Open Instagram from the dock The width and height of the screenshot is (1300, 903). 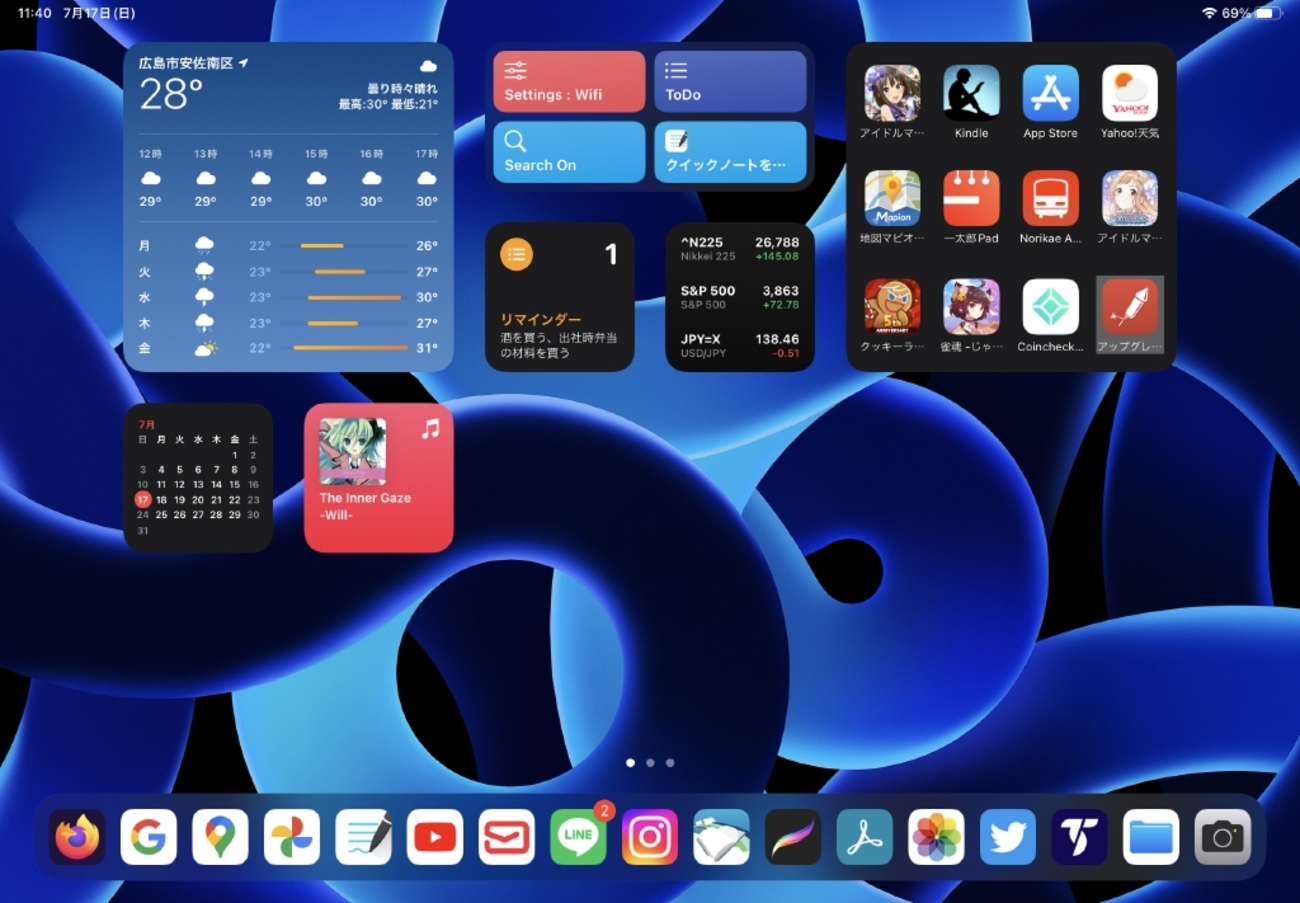click(650, 837)
